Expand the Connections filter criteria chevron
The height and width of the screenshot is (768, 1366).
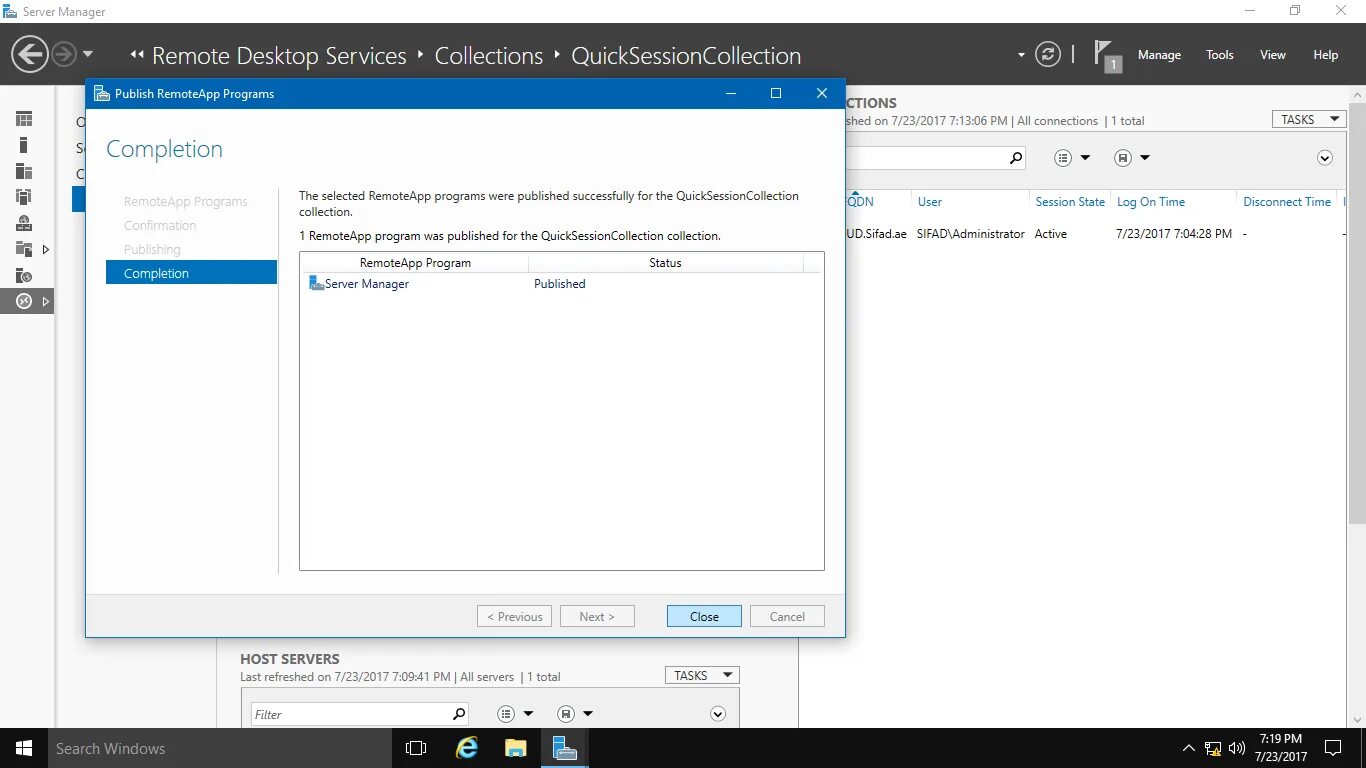tap(1325, 158)
